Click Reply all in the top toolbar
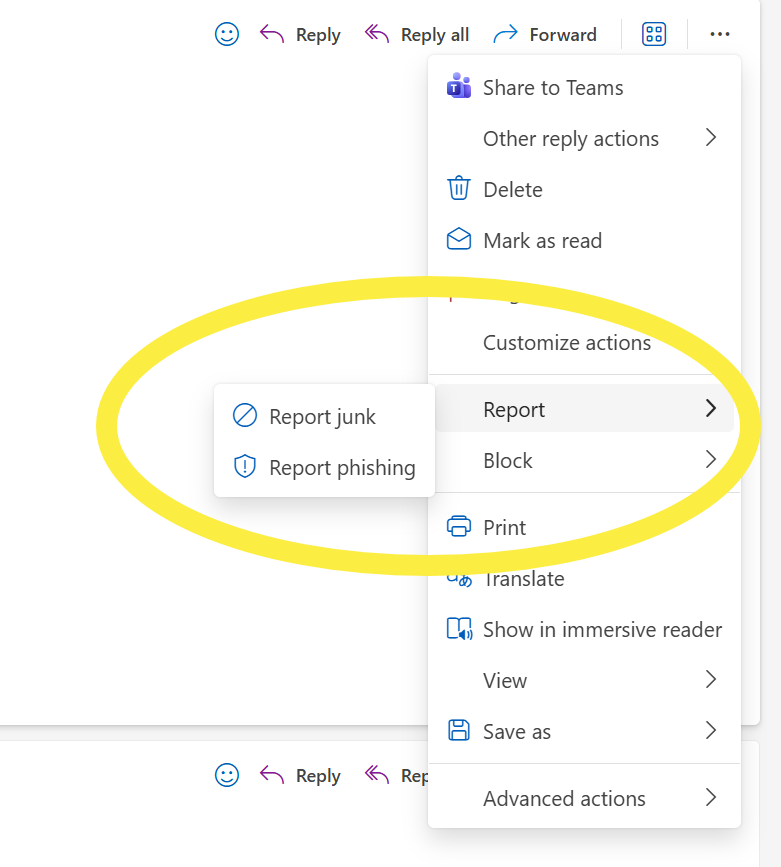This screenshot has width=781, height=867. (x=418, y=34)
